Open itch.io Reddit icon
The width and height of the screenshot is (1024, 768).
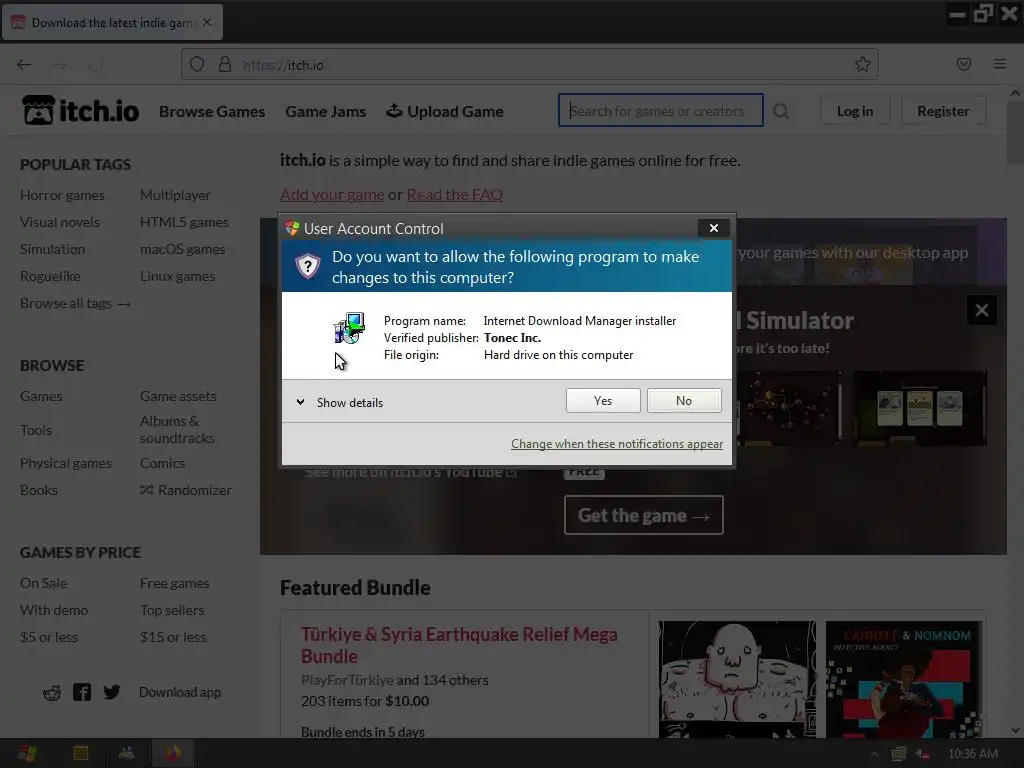[x=52, y=692]
